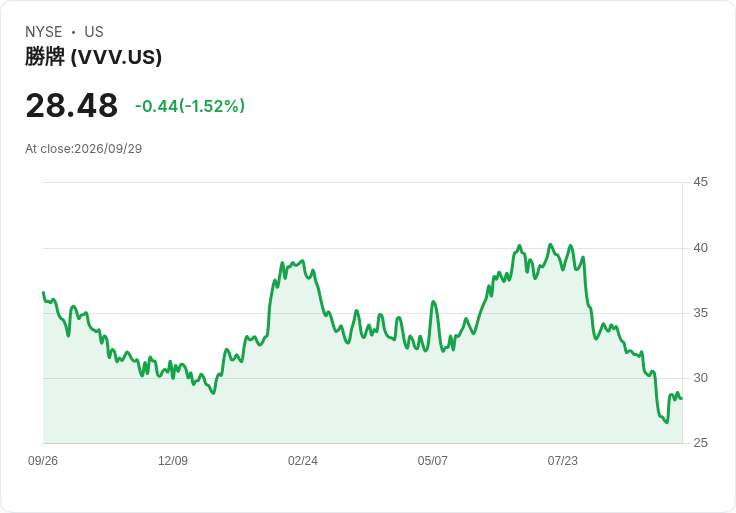Click the 40 price axis label
This screenshot has height=513, width=736.
(700, 248)
